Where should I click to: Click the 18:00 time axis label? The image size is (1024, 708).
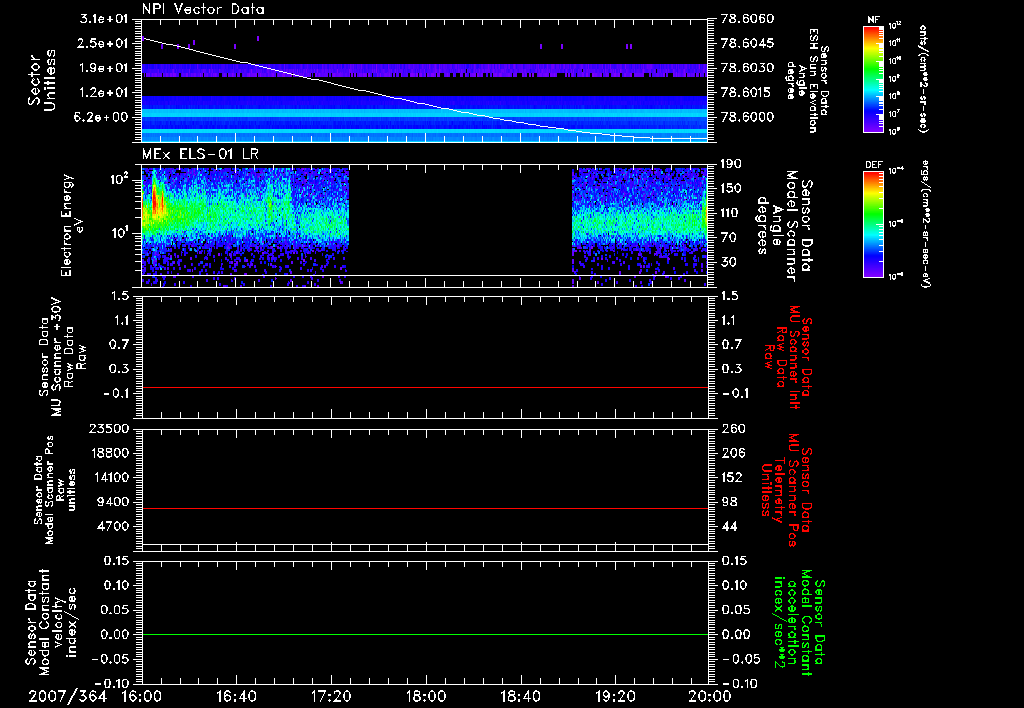point(425,695)
